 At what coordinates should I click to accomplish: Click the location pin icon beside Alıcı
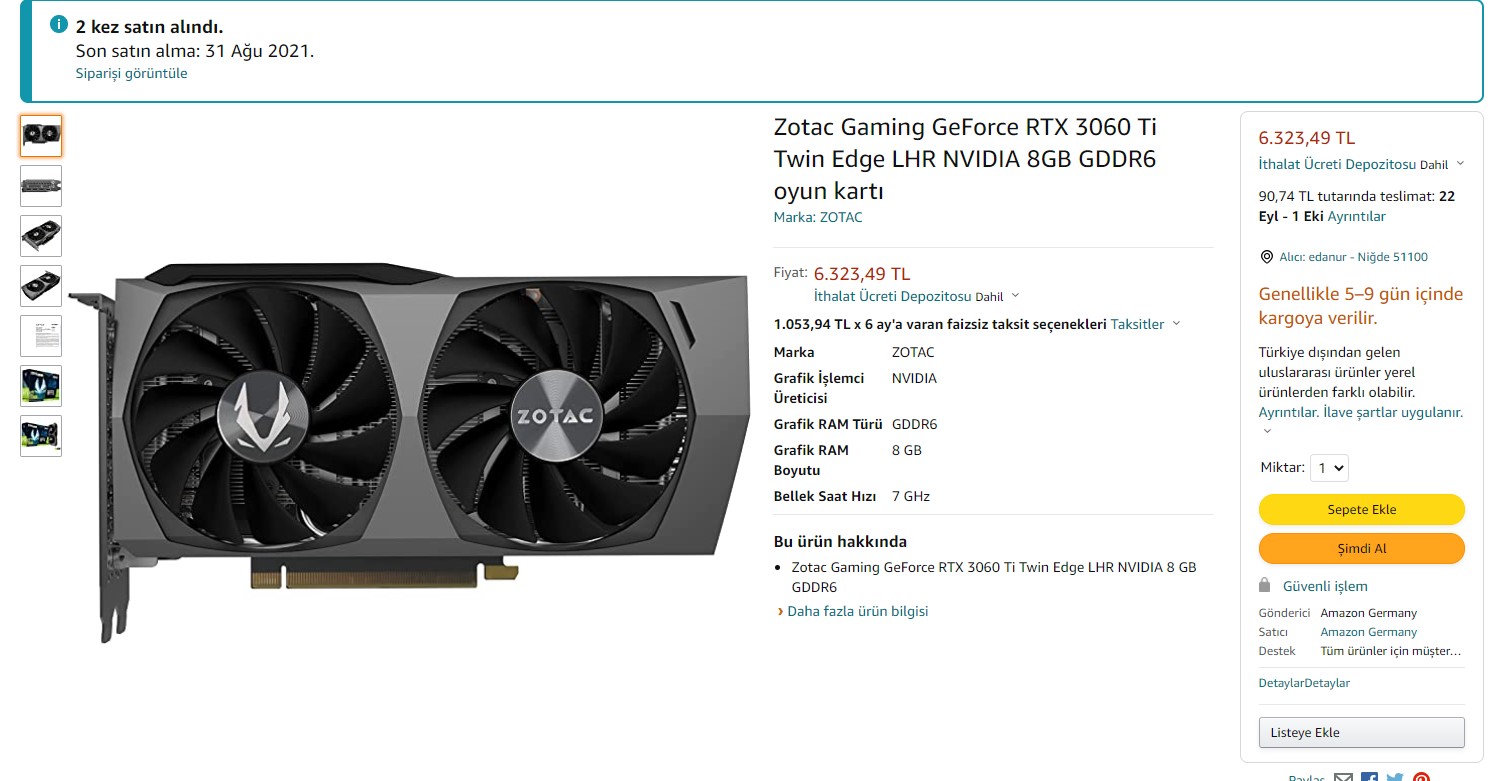[x=1267, y=257]
